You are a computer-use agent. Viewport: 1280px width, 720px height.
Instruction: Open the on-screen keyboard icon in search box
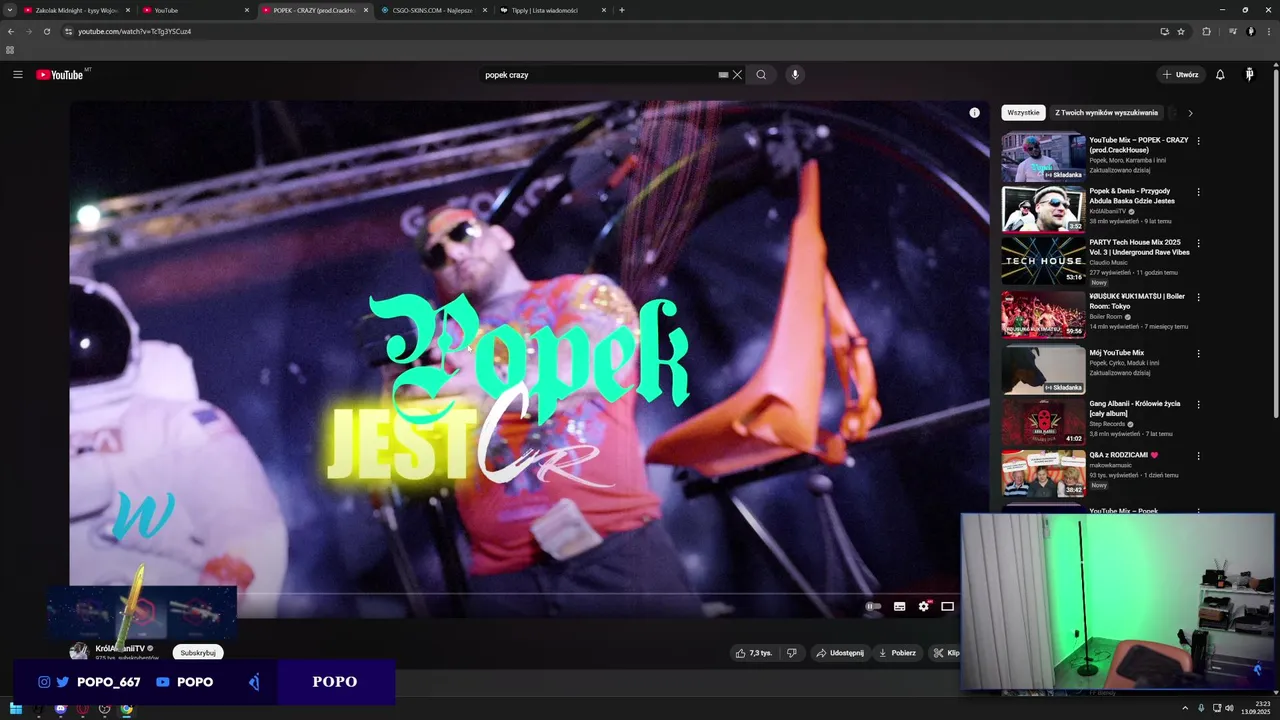(x=723, y=75)
